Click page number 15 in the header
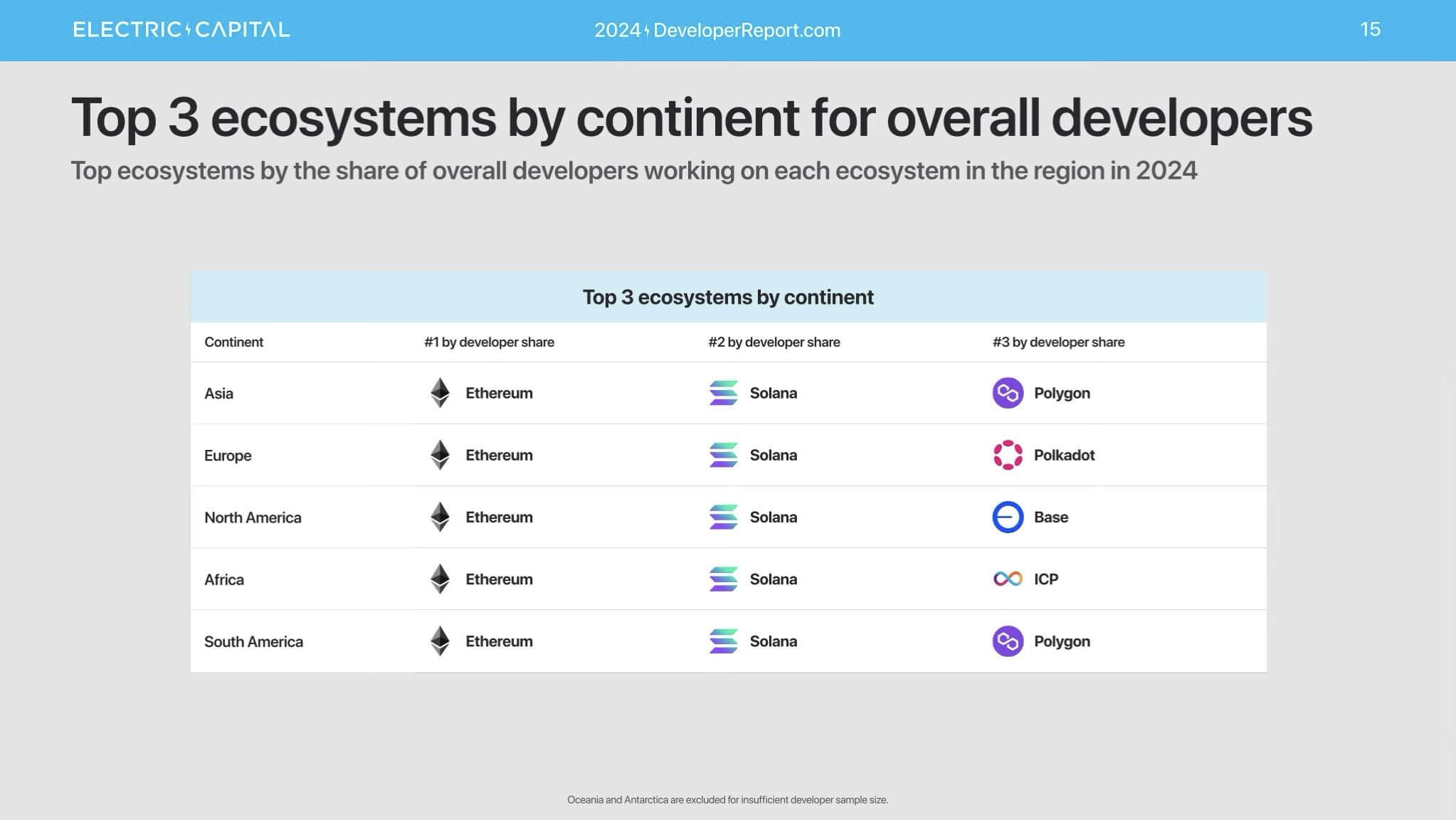Image resolution: width=1456 pixels, height=820 pixels. (1370, 29)
